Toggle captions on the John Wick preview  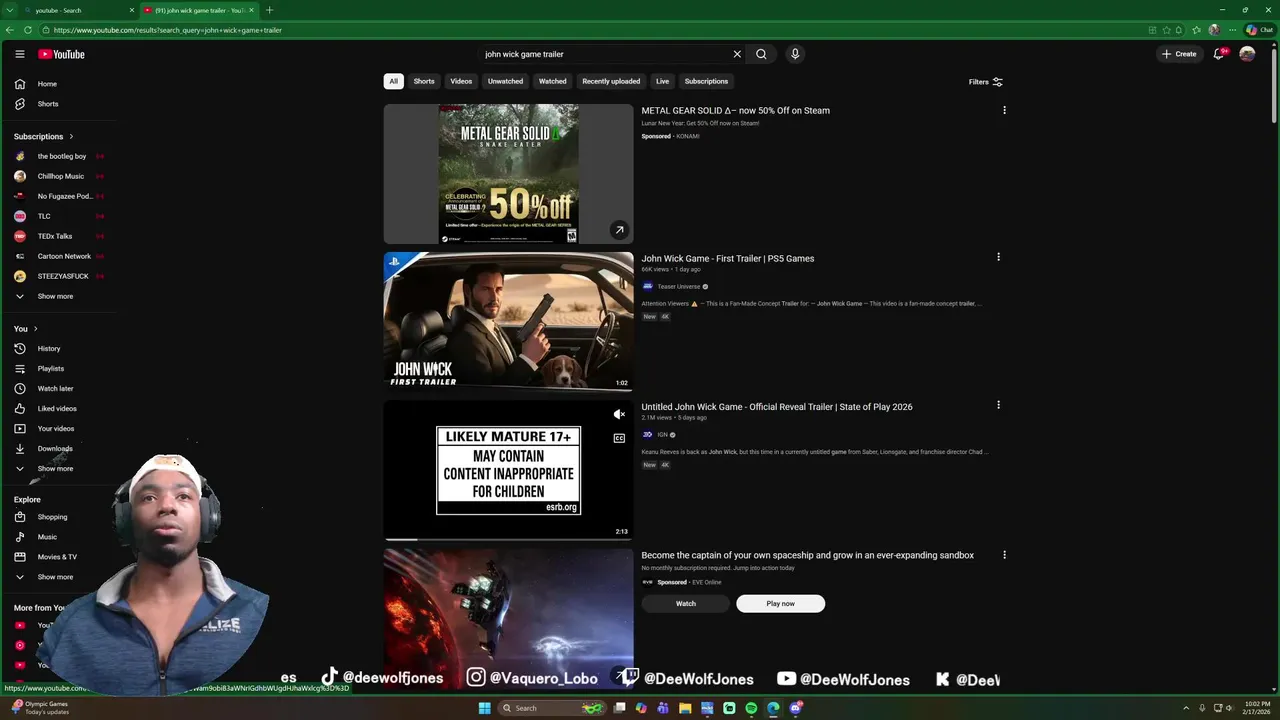point(619,438)
